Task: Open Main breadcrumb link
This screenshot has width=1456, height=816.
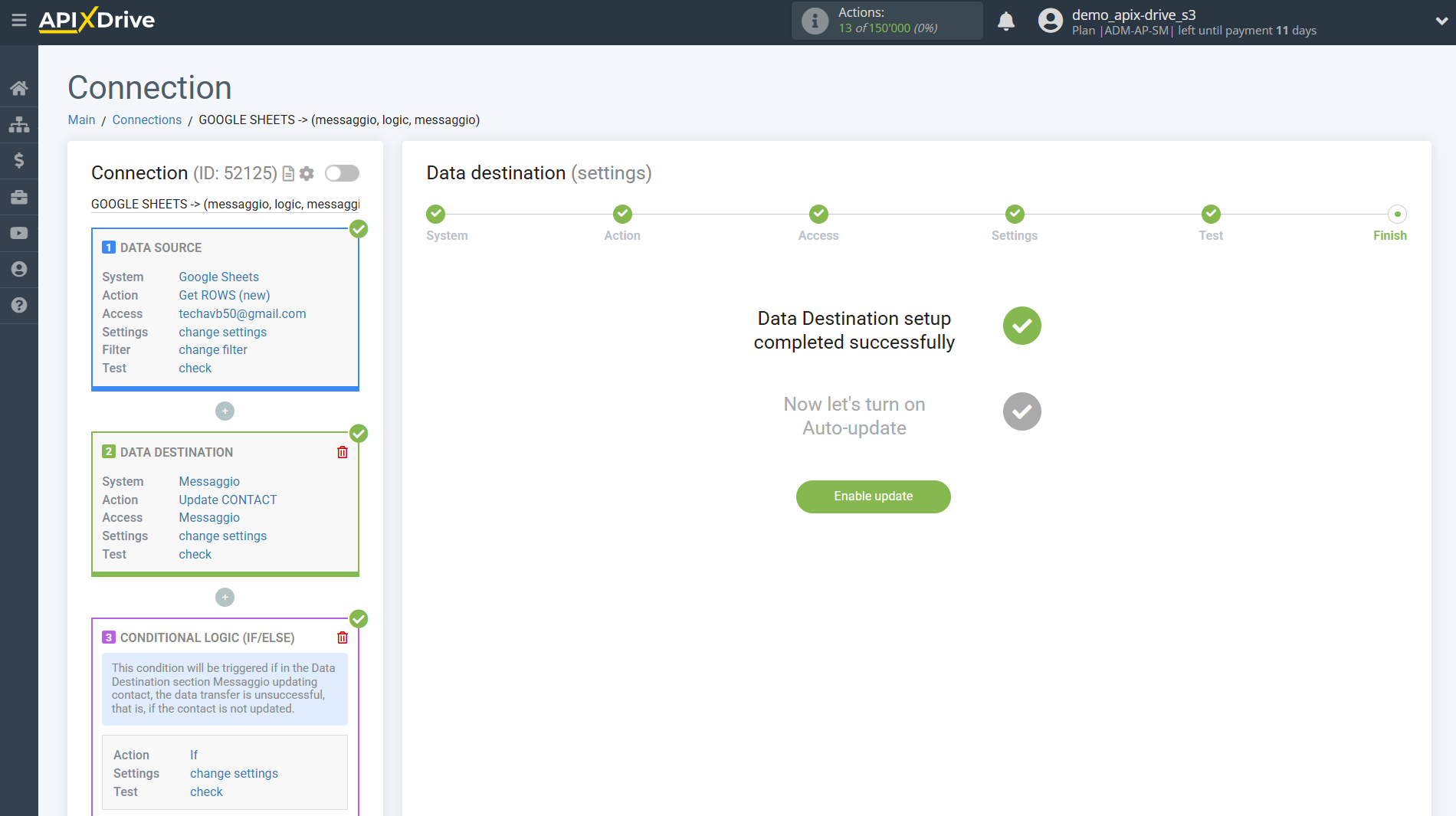Action: [81, 120]
